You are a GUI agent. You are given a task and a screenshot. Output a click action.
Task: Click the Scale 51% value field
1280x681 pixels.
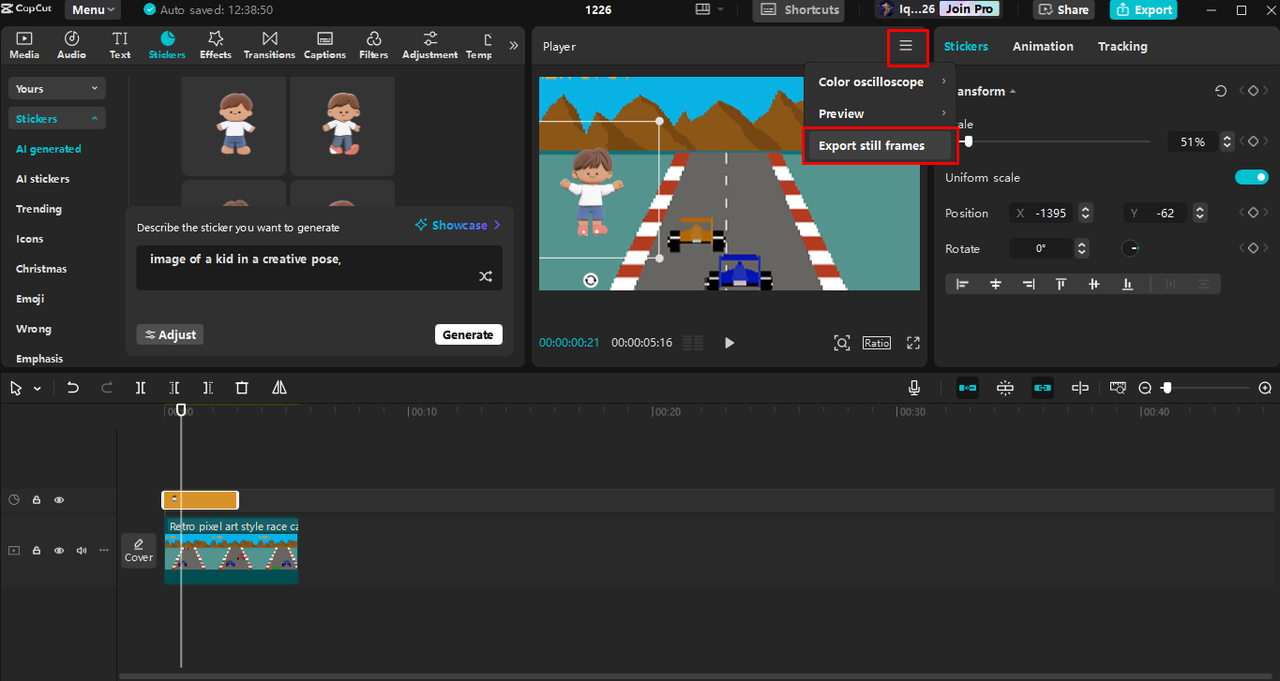[1192, 142]
